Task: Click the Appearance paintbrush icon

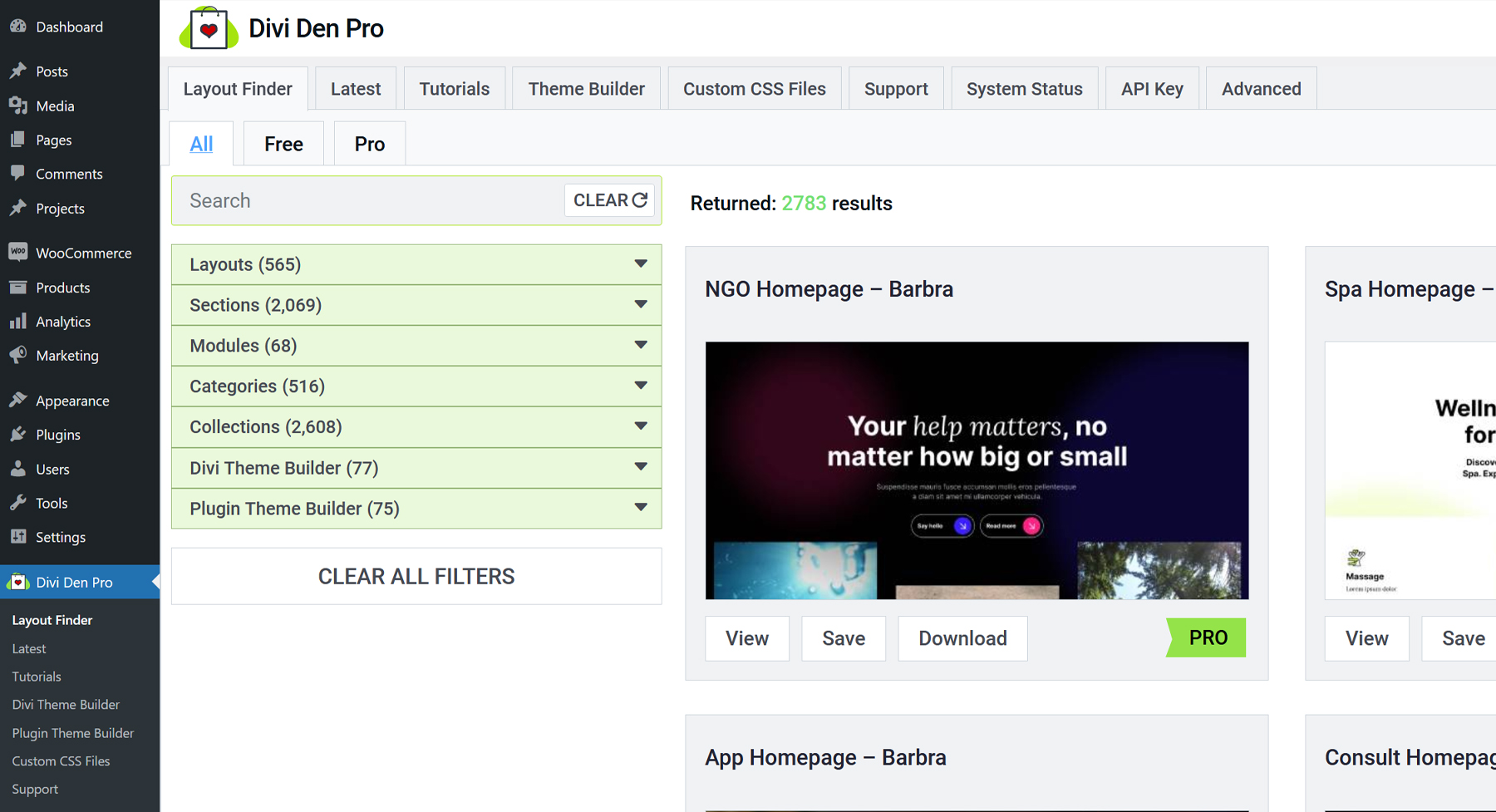Action: (18, 400)
